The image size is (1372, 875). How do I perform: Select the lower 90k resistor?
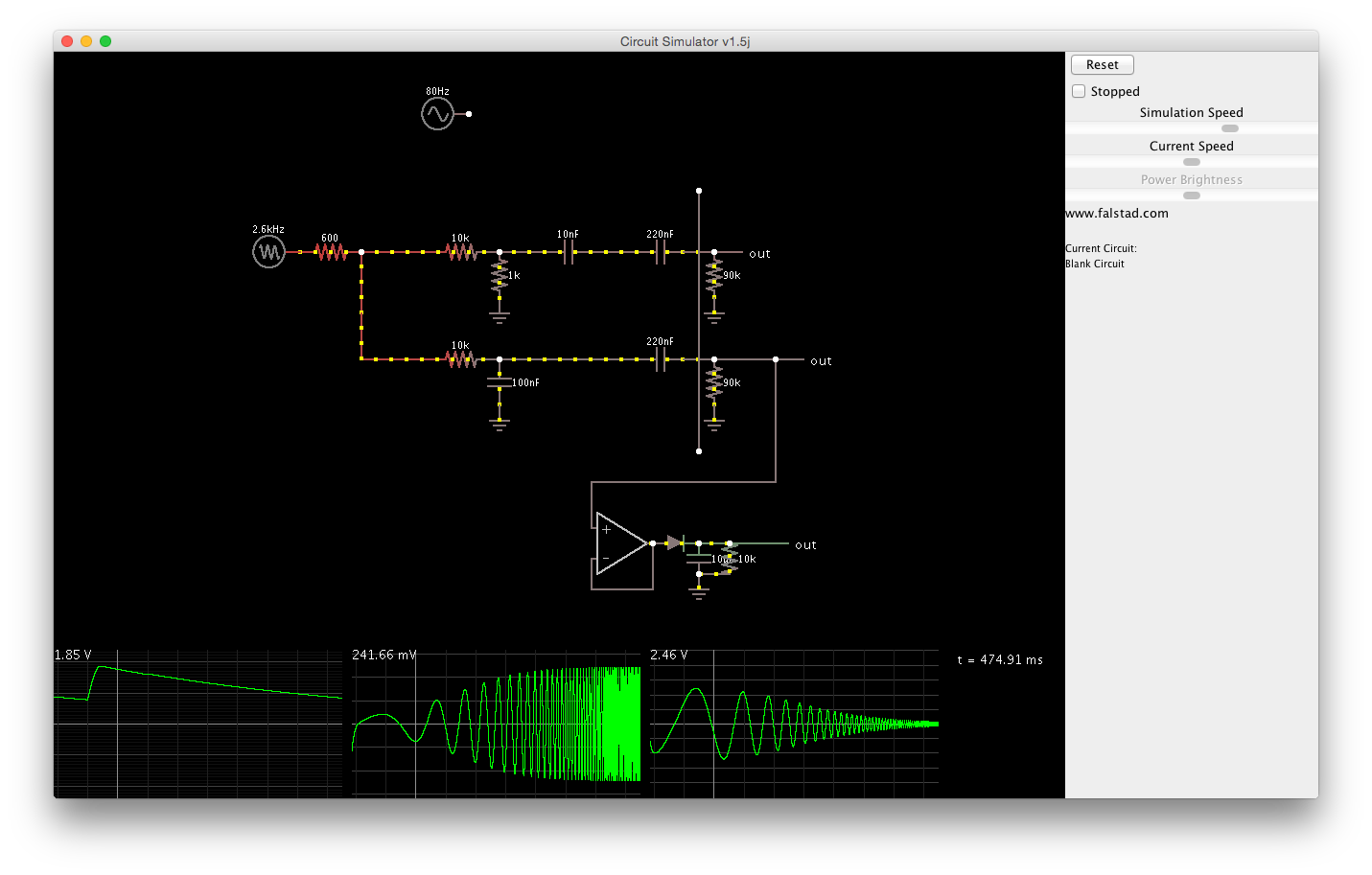click(x=714, y=382)
